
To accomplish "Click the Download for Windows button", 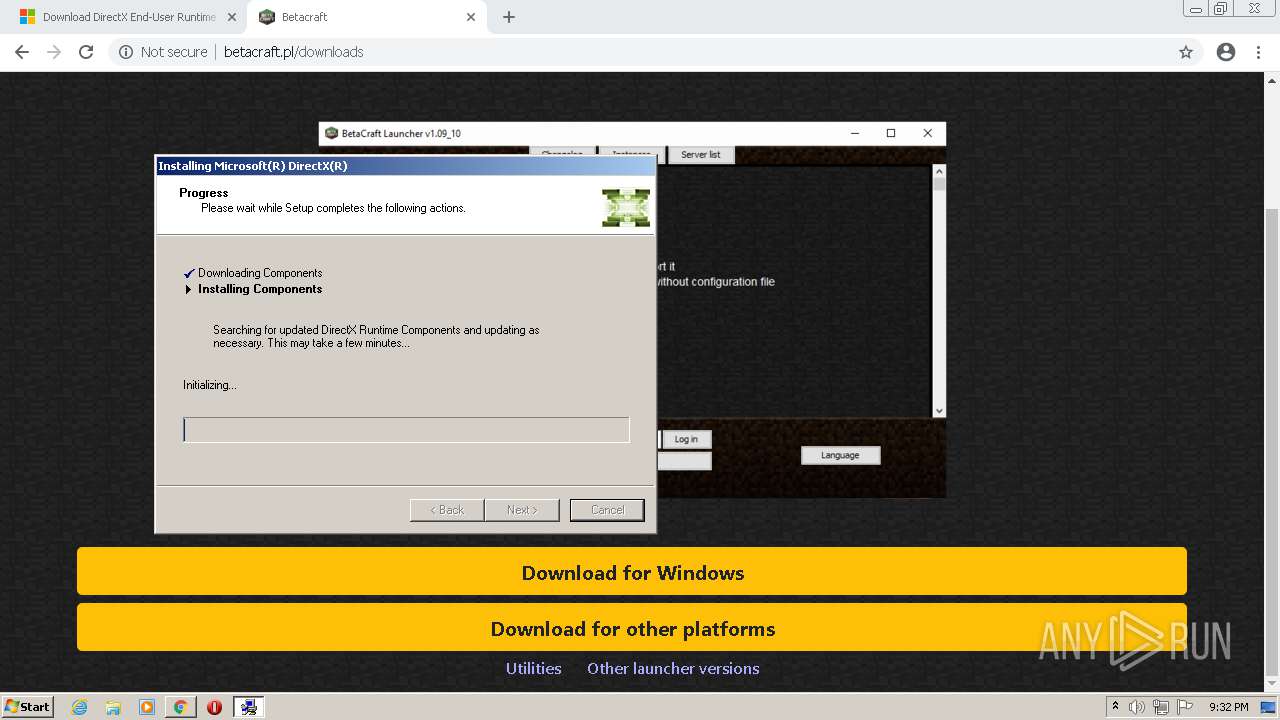I will point(632,572).
